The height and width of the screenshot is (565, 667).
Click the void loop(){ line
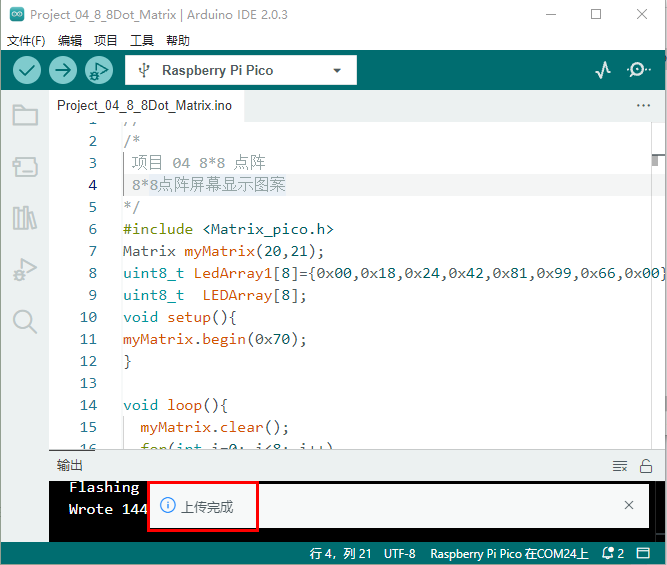tap(175, 405)
